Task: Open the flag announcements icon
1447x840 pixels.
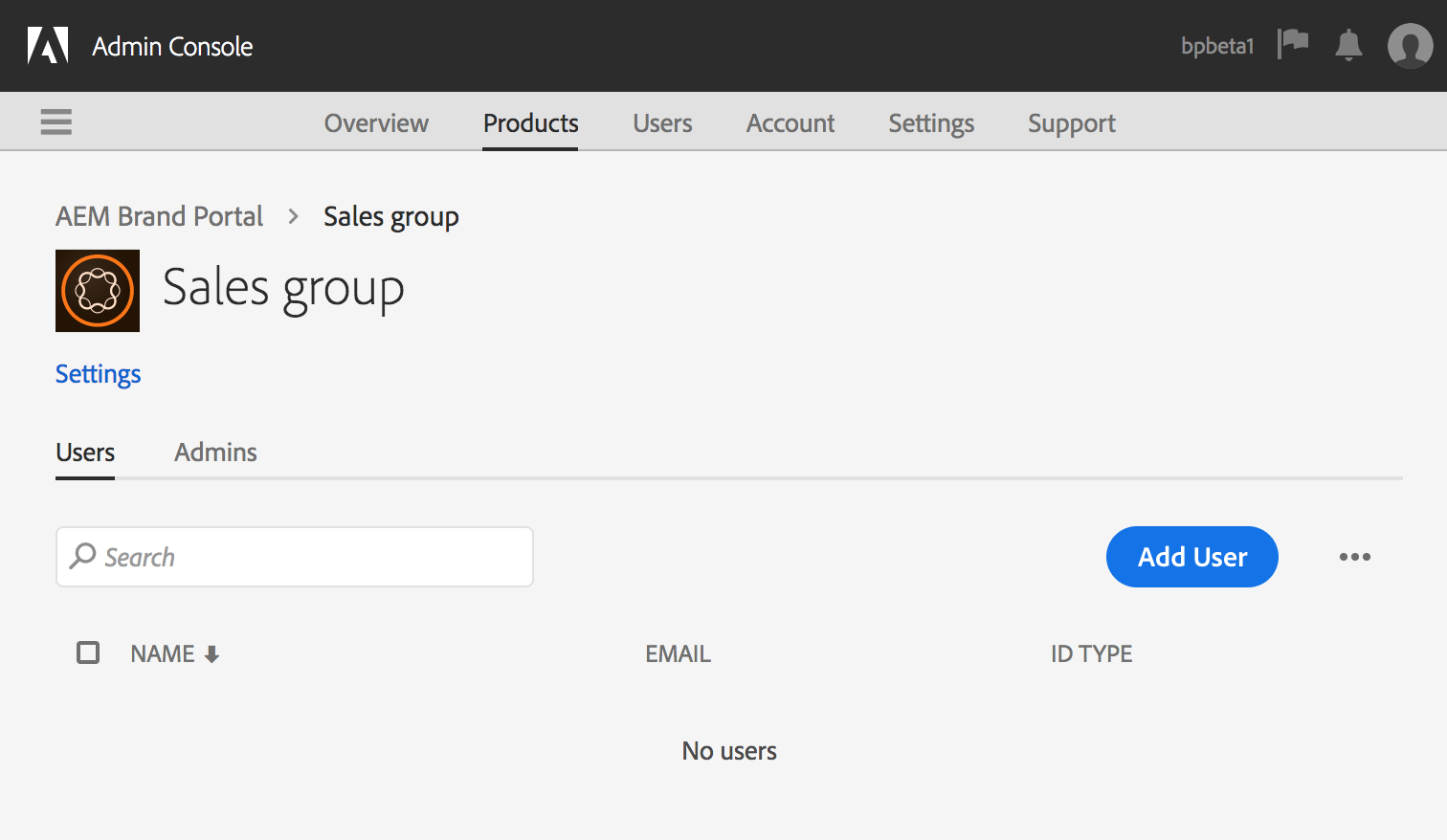Action: tap(1293, 43)
